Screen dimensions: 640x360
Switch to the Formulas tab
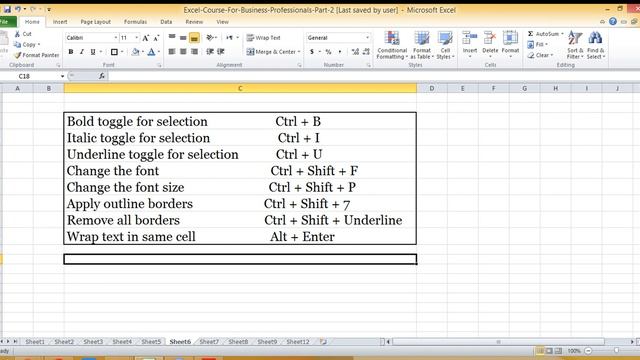135,22
